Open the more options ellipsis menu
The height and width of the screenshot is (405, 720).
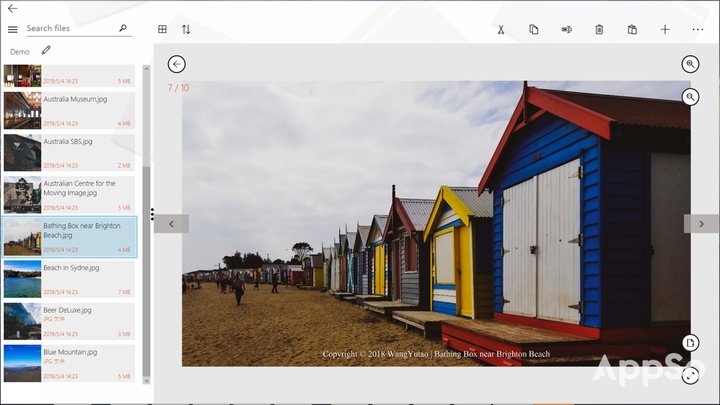click(x=698, y=29)
